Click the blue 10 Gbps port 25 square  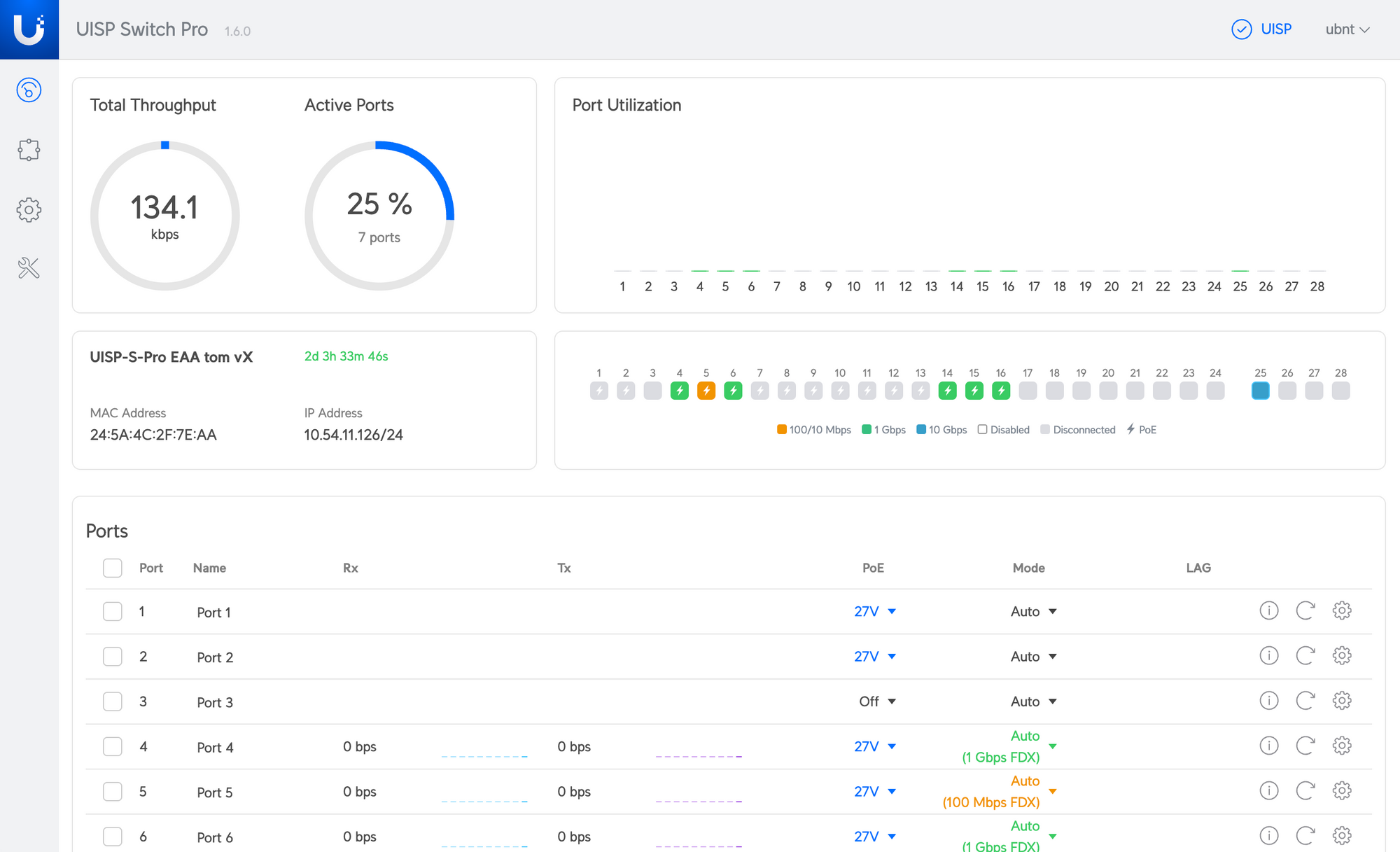[x=1260, y=391]
